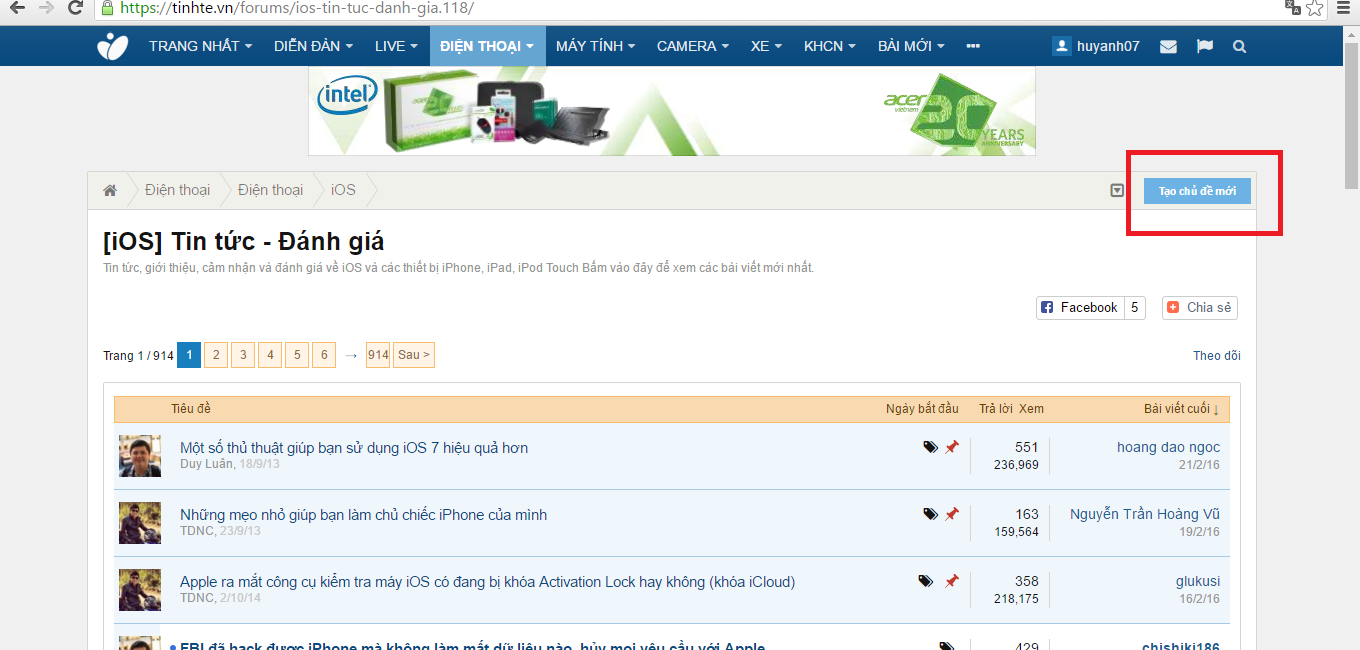Click pin icon on iPhone tips thread
The width and height of the screenshot is (1360, 650).
point(952,514)
